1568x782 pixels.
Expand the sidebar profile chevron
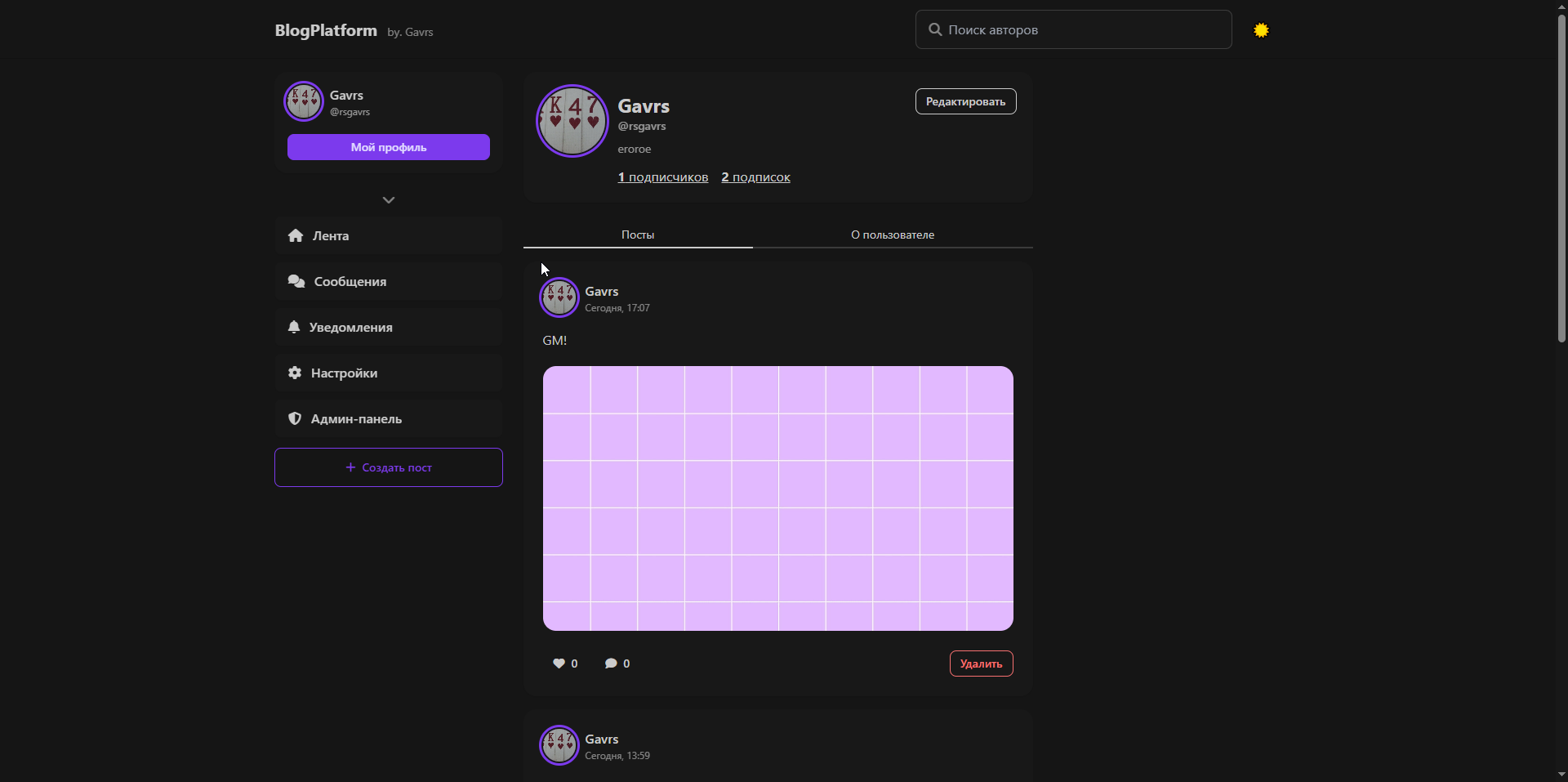(x=389, y=200)
